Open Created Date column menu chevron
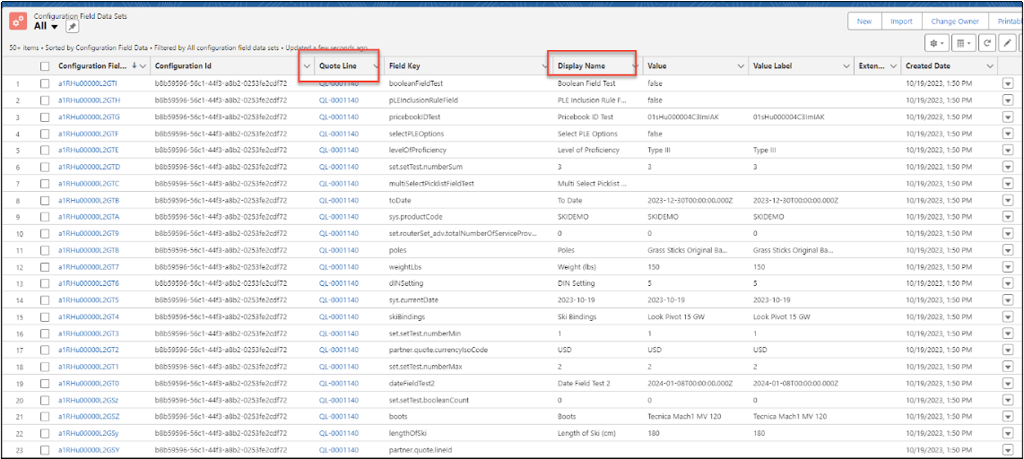This screenshot has width=1024, height=459. click(991, 66)
